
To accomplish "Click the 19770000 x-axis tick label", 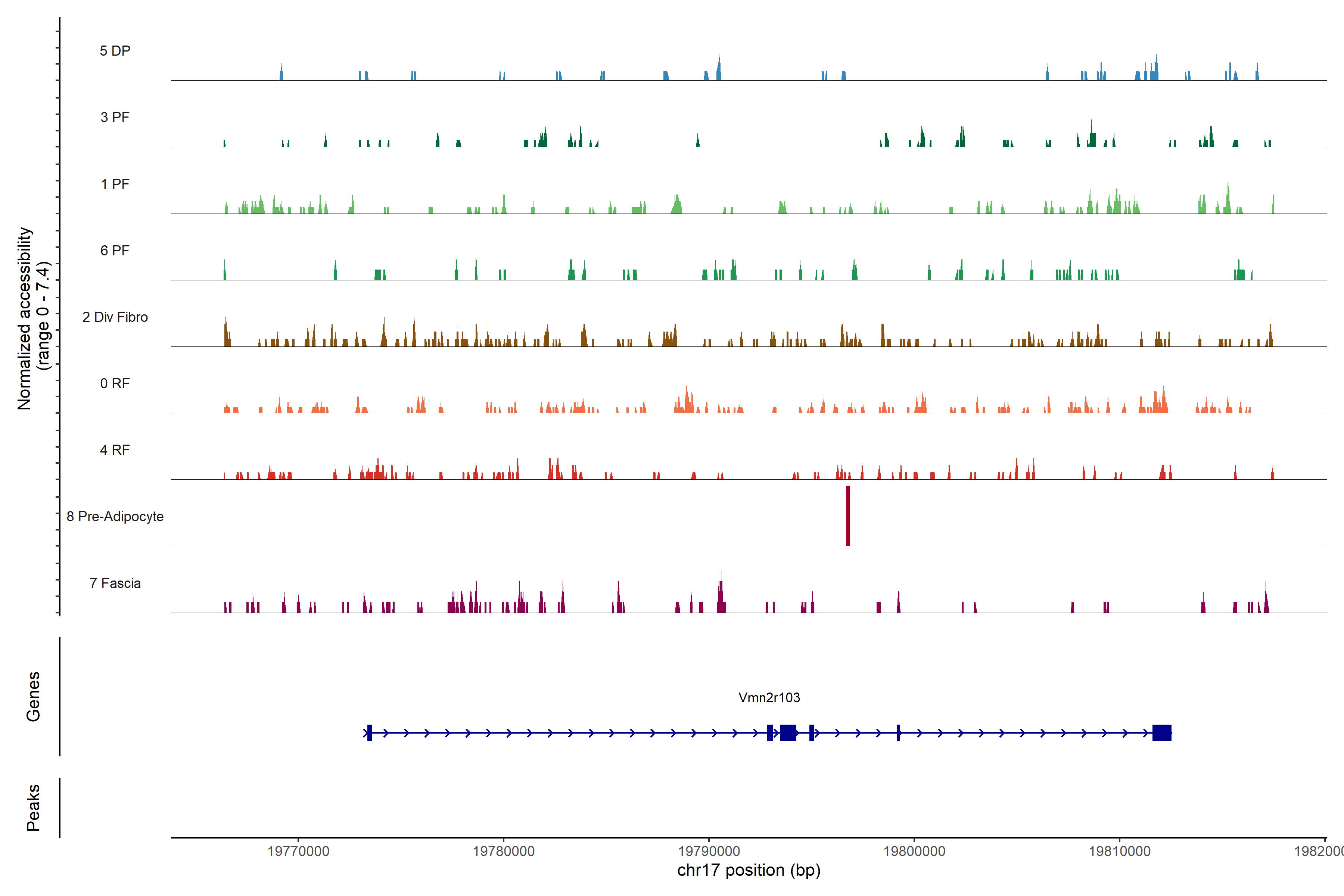I will pyautogui.click(x=298, y=852).
